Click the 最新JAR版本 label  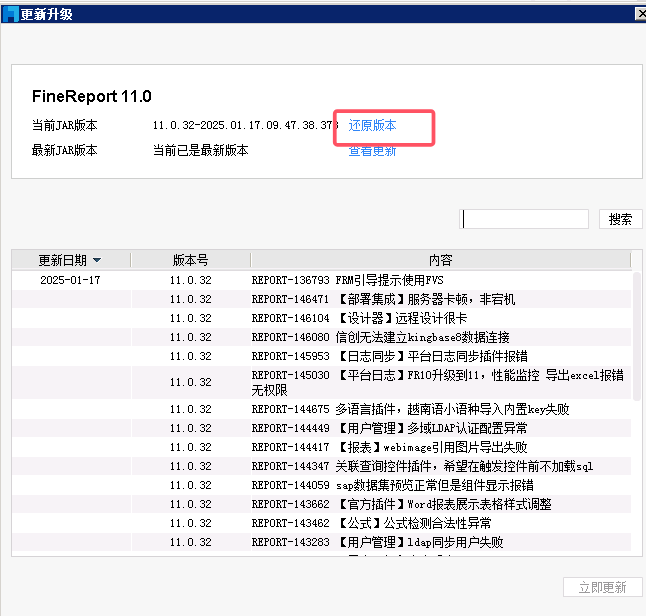[x=65, y=150]
